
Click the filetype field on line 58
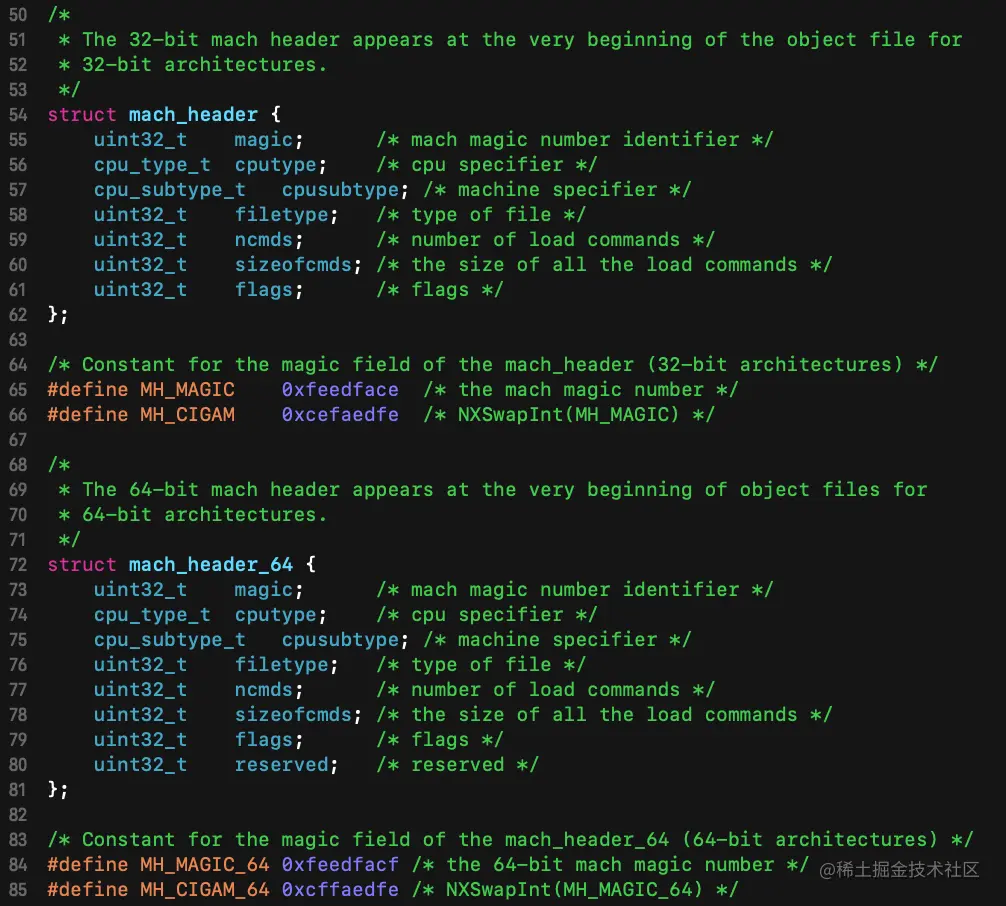[x=281, y=215]
